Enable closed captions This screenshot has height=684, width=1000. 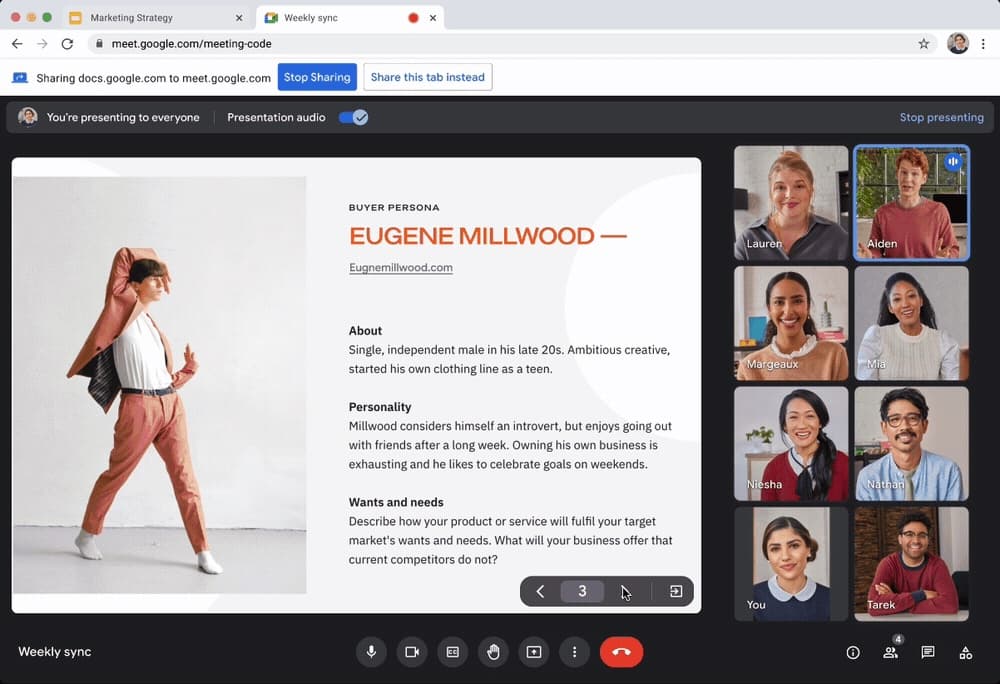coord(452,652)
